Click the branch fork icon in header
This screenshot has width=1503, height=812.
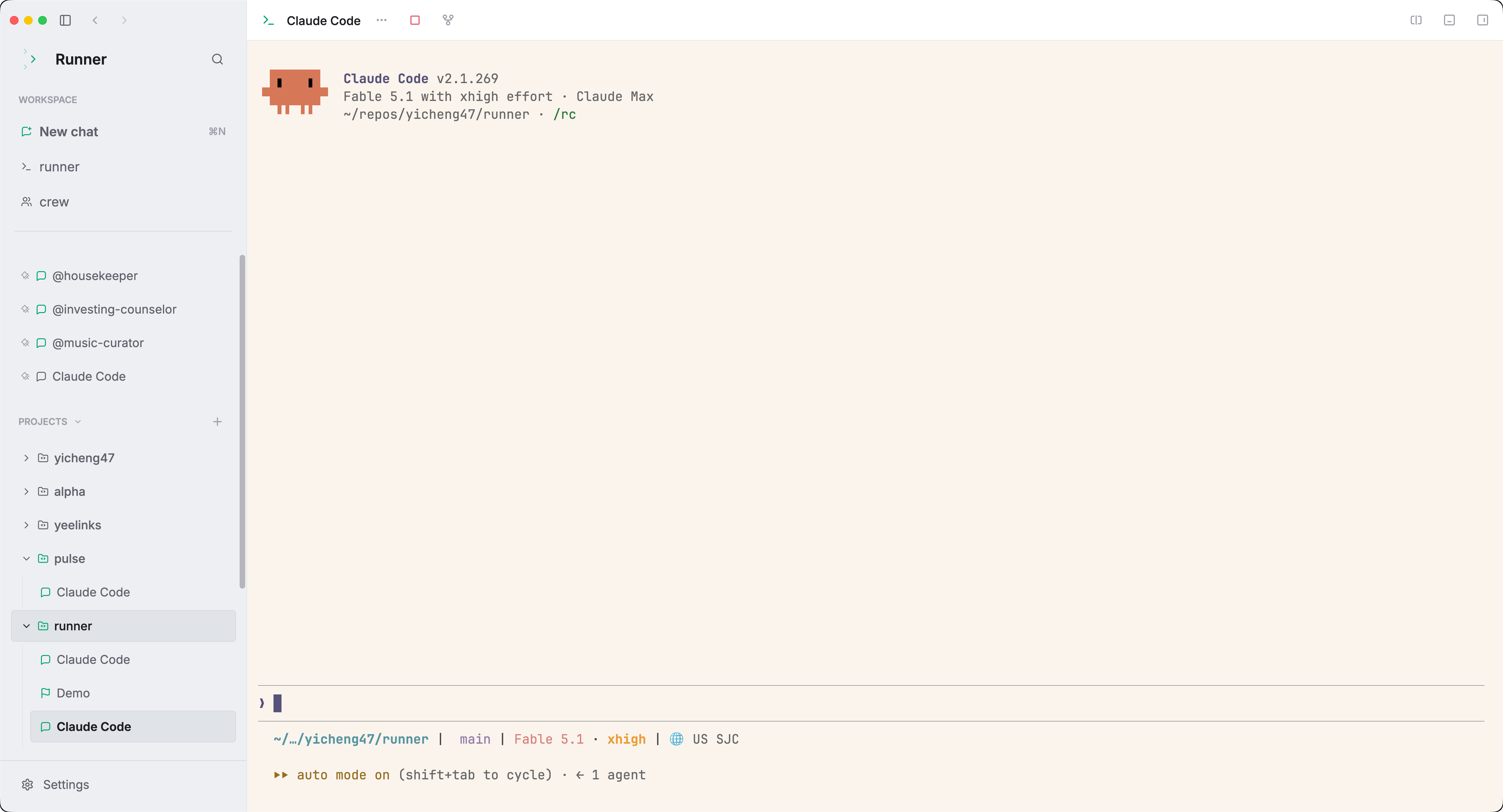(x=448, y=20)
